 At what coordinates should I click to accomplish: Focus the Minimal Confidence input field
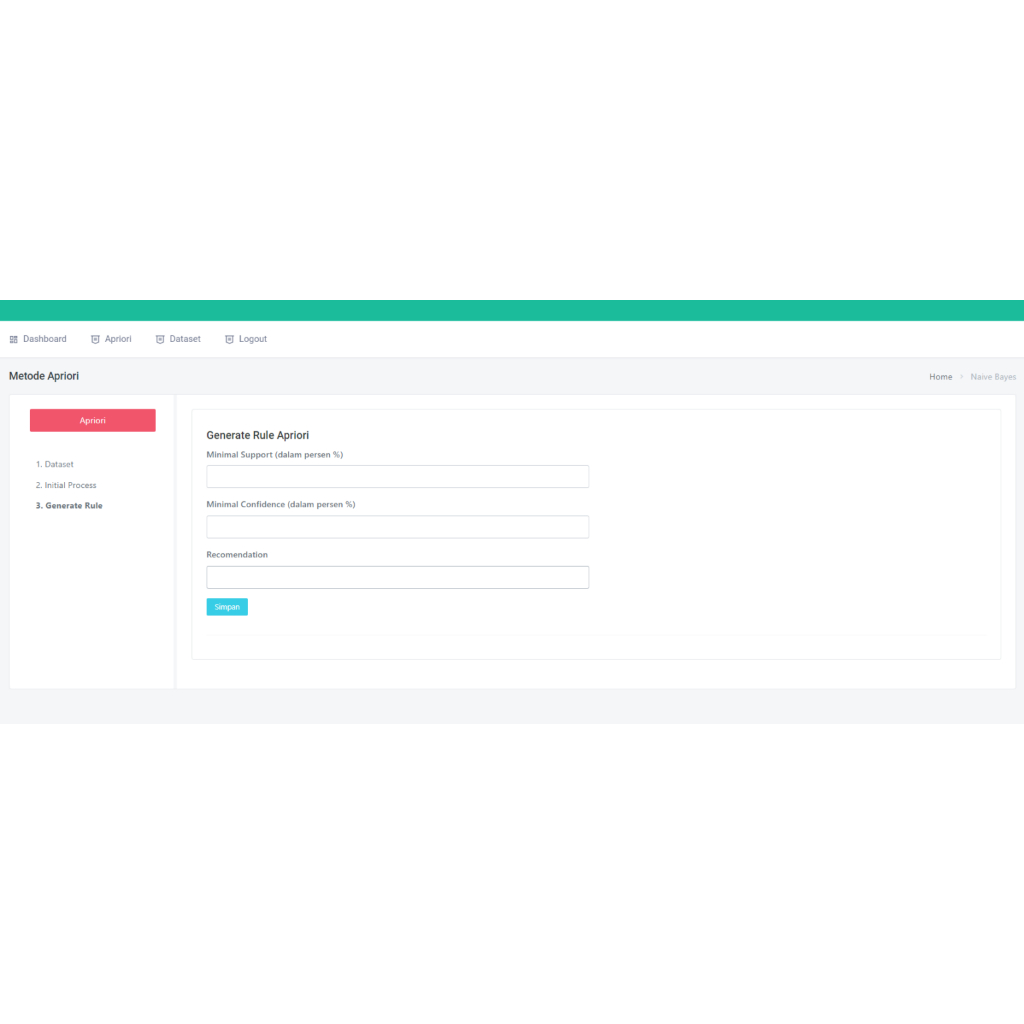click(x=398, y=527)
